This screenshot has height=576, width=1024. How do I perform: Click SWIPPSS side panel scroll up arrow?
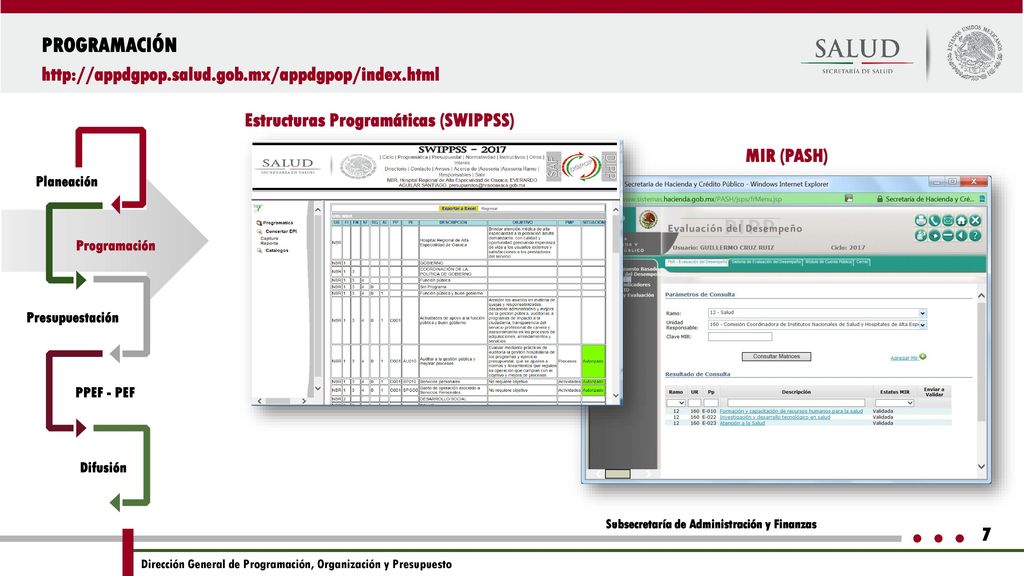coord(318,210)
